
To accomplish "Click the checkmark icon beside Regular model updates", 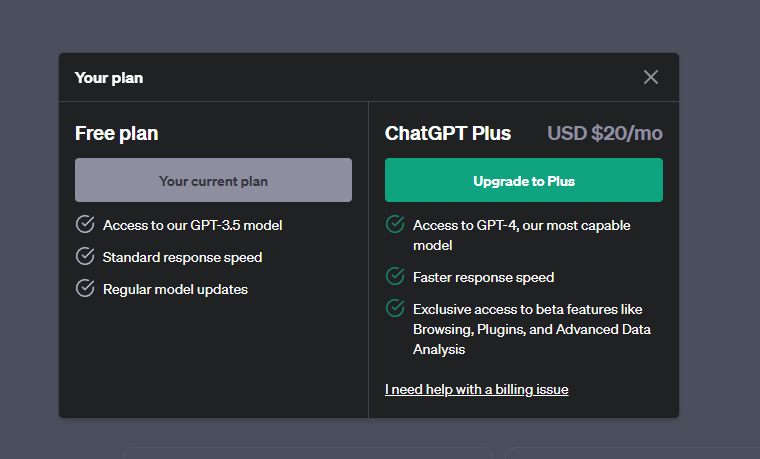I will pyautogui.click(x=85, y=288).
